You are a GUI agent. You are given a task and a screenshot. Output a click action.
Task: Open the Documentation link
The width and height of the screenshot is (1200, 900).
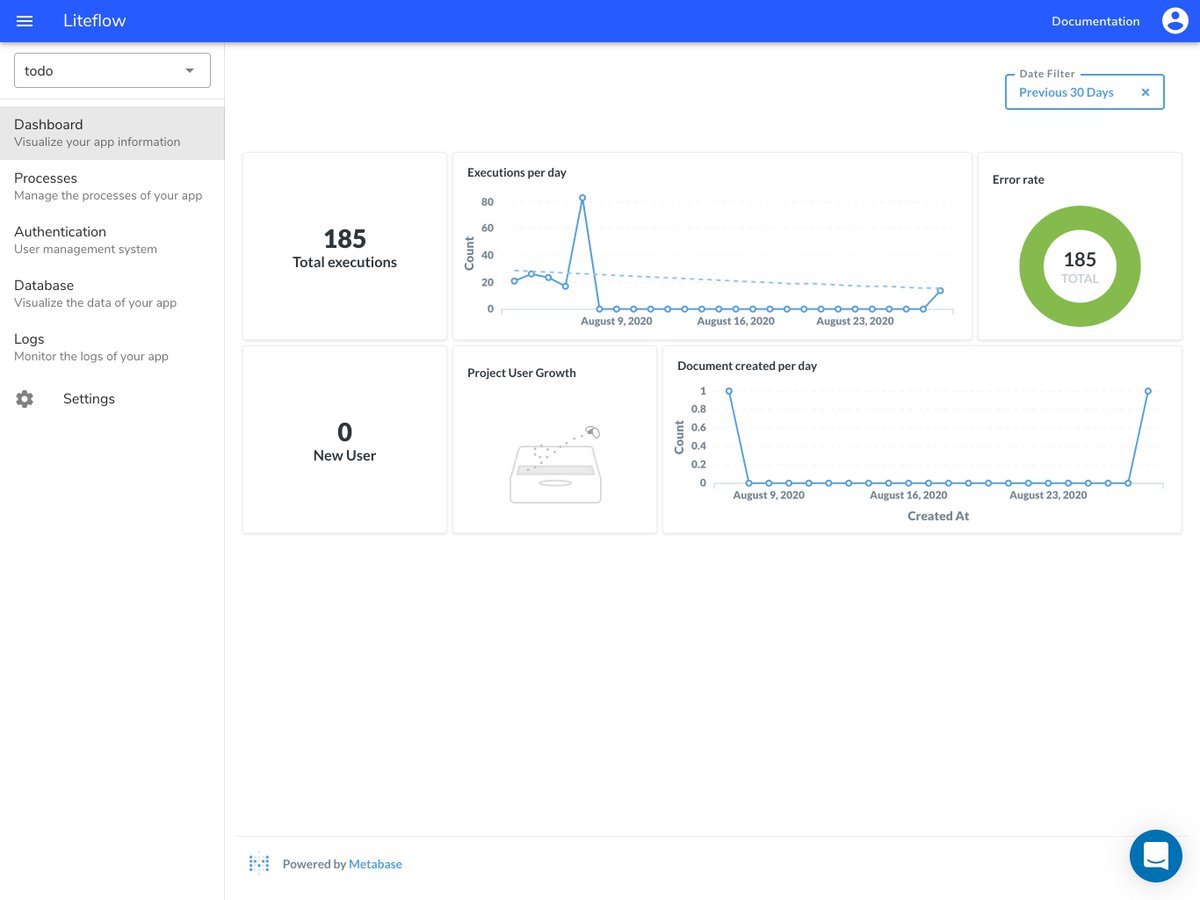pyautogui.click(x=1095, y=21)
